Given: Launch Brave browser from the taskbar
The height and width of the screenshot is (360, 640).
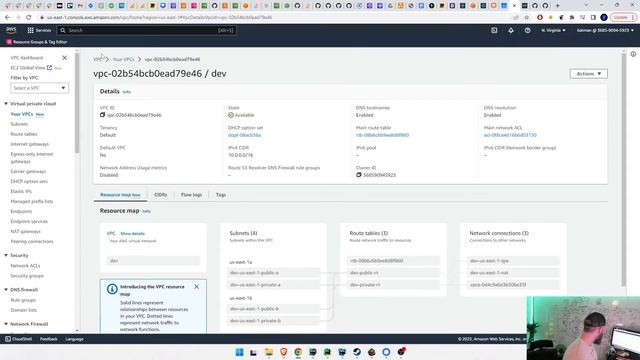Looking at the screenshot, I should point(283,352).
